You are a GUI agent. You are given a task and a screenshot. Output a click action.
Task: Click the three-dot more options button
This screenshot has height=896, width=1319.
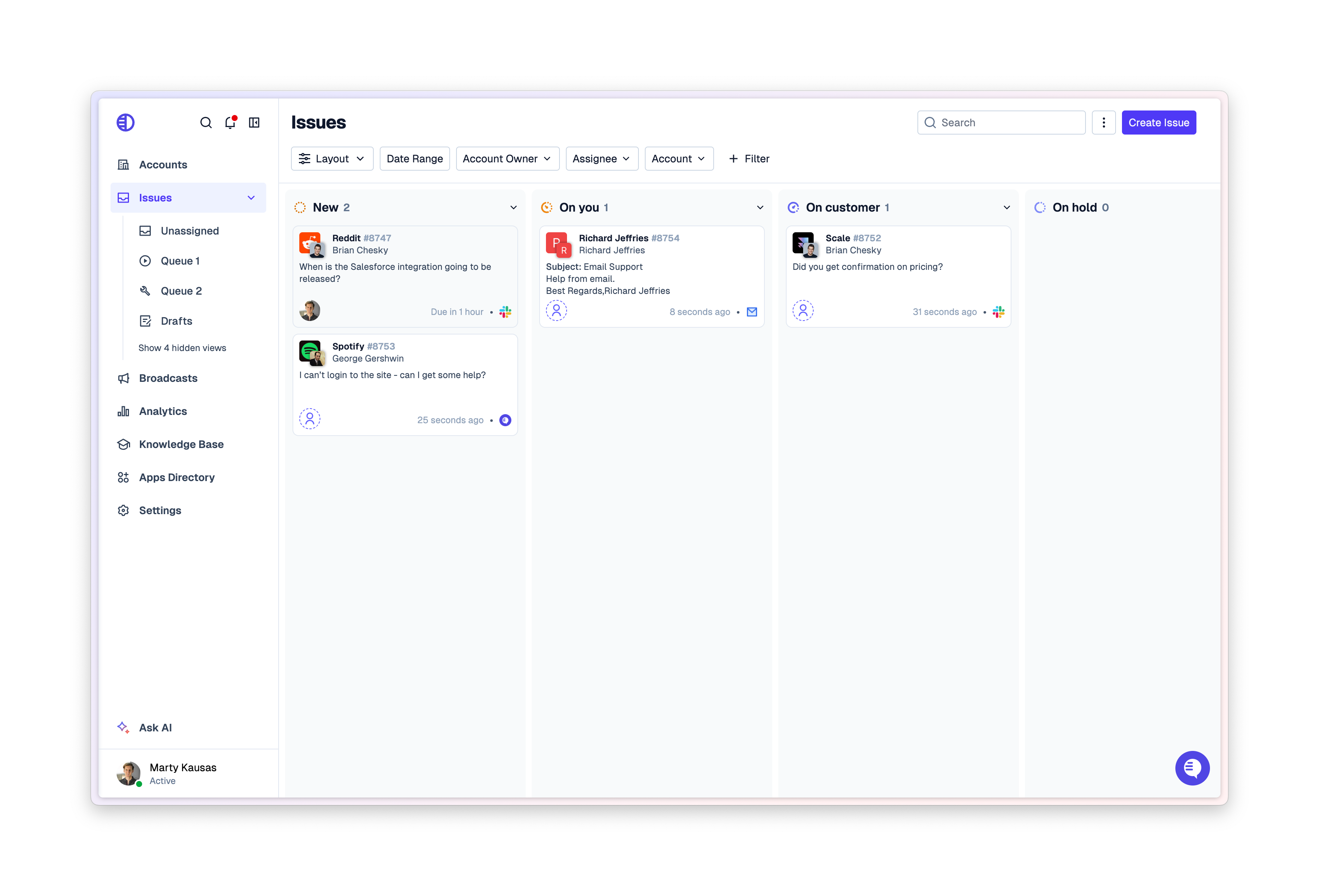(x=1103, y=123)
